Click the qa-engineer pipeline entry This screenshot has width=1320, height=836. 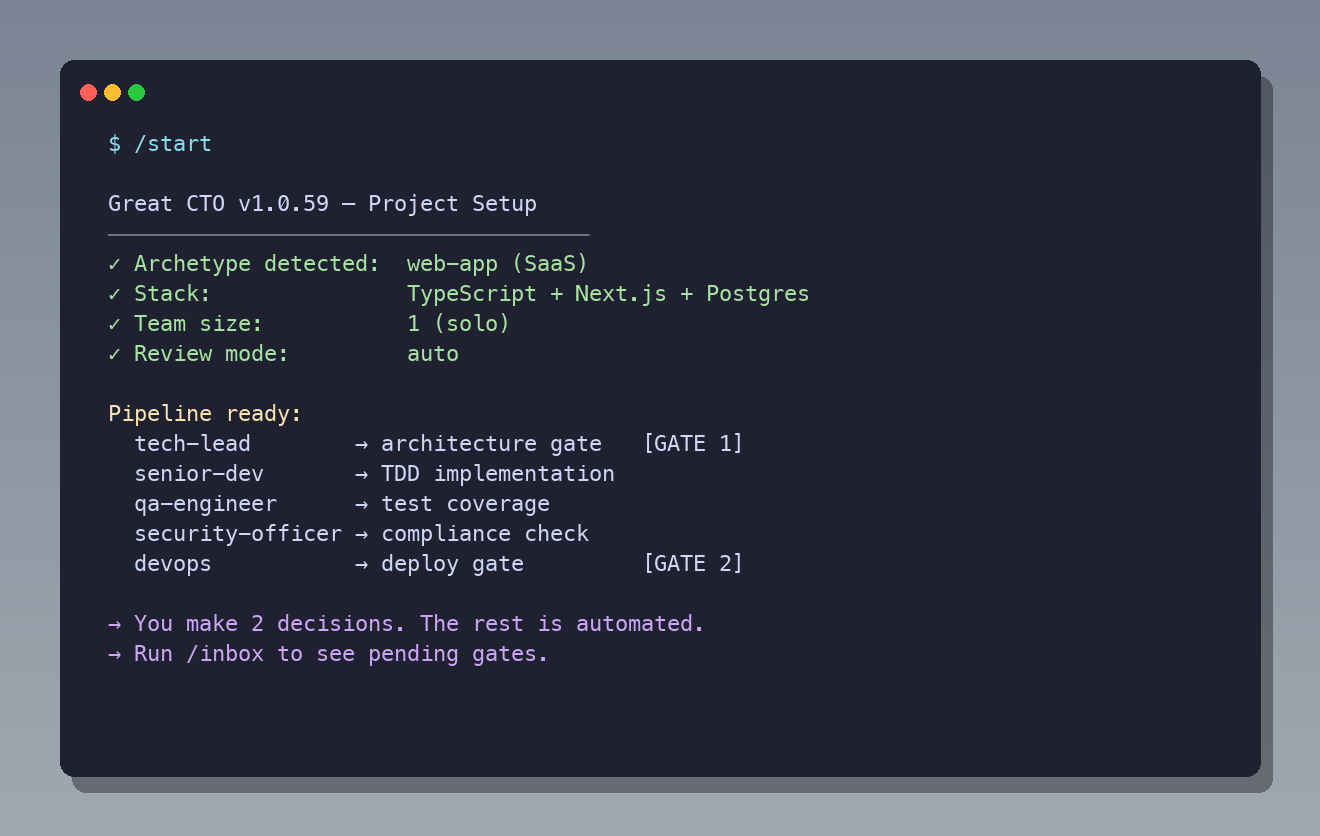tap(205, 504)
